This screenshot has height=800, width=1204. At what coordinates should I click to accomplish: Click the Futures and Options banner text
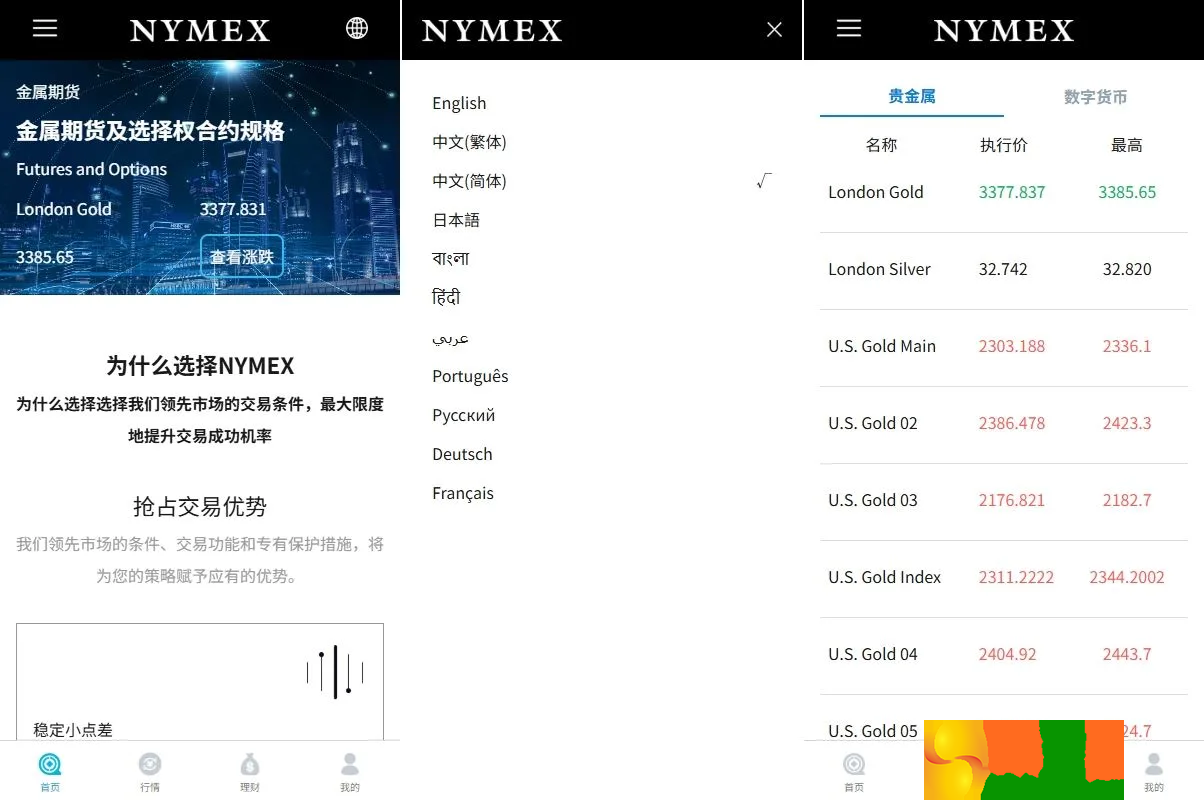[91, 169]
